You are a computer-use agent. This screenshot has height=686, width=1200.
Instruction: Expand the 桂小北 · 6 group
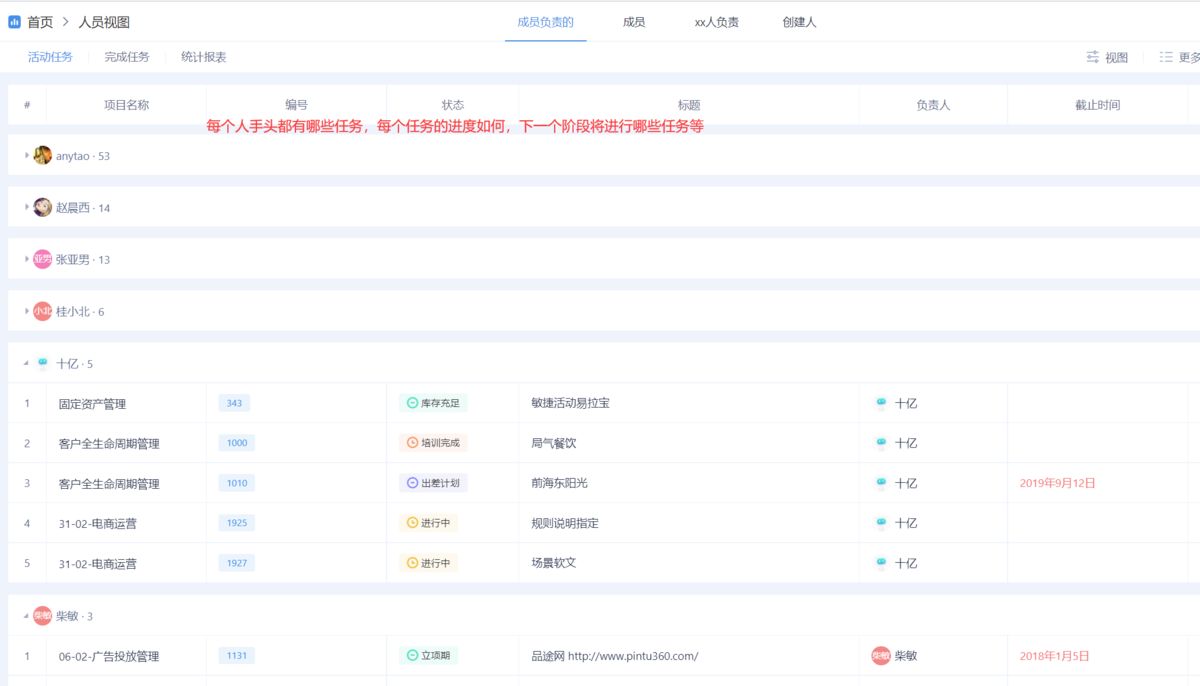[x=27, y=311]
